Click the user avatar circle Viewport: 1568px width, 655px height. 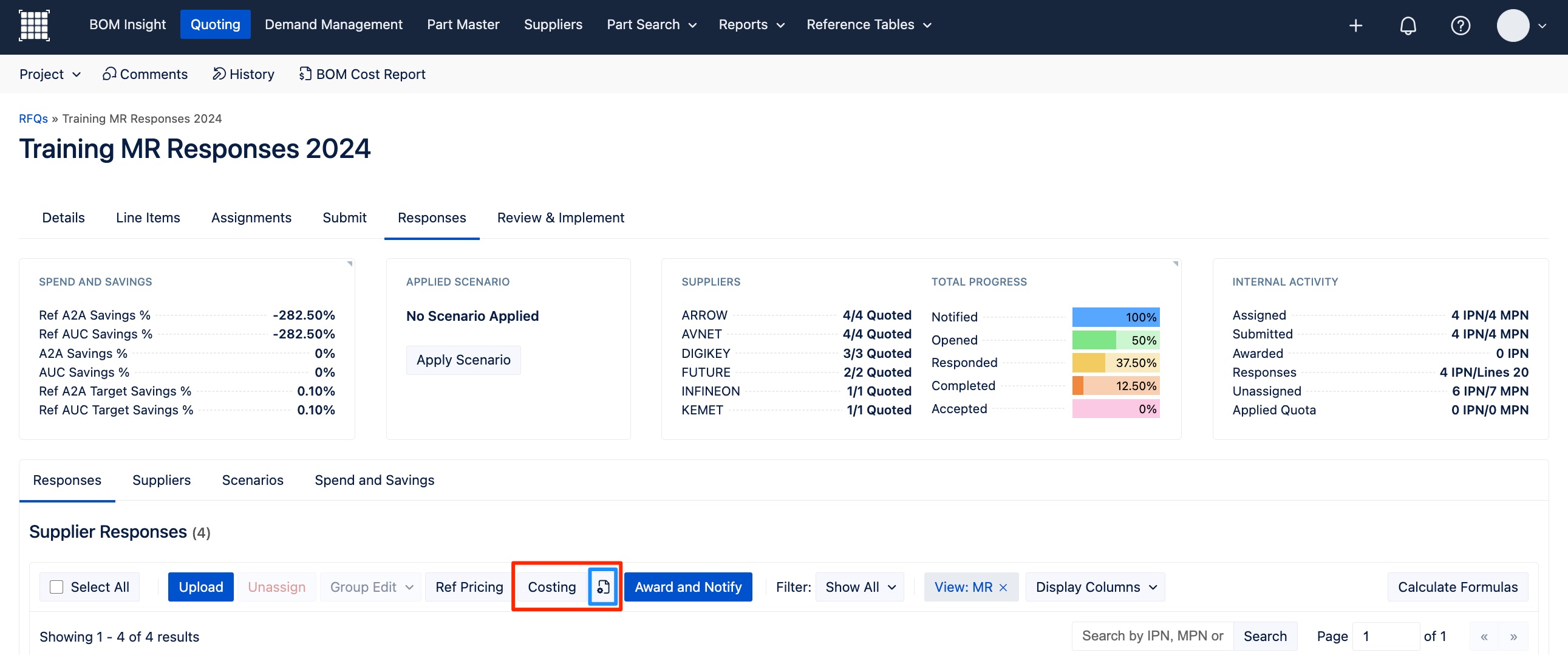tap(1513, 26)
